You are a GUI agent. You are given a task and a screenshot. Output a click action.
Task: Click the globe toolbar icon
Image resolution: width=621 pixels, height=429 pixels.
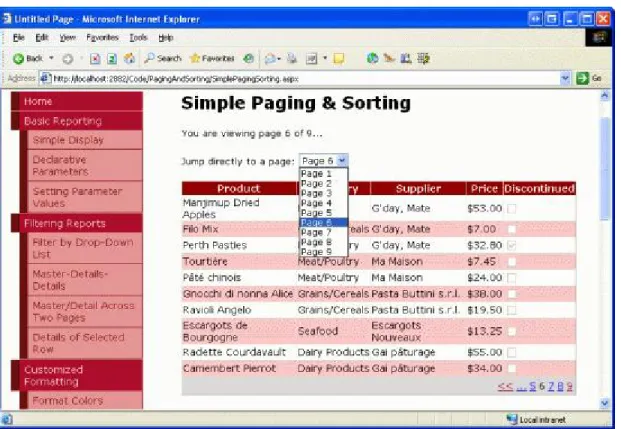tap(372, 59)
